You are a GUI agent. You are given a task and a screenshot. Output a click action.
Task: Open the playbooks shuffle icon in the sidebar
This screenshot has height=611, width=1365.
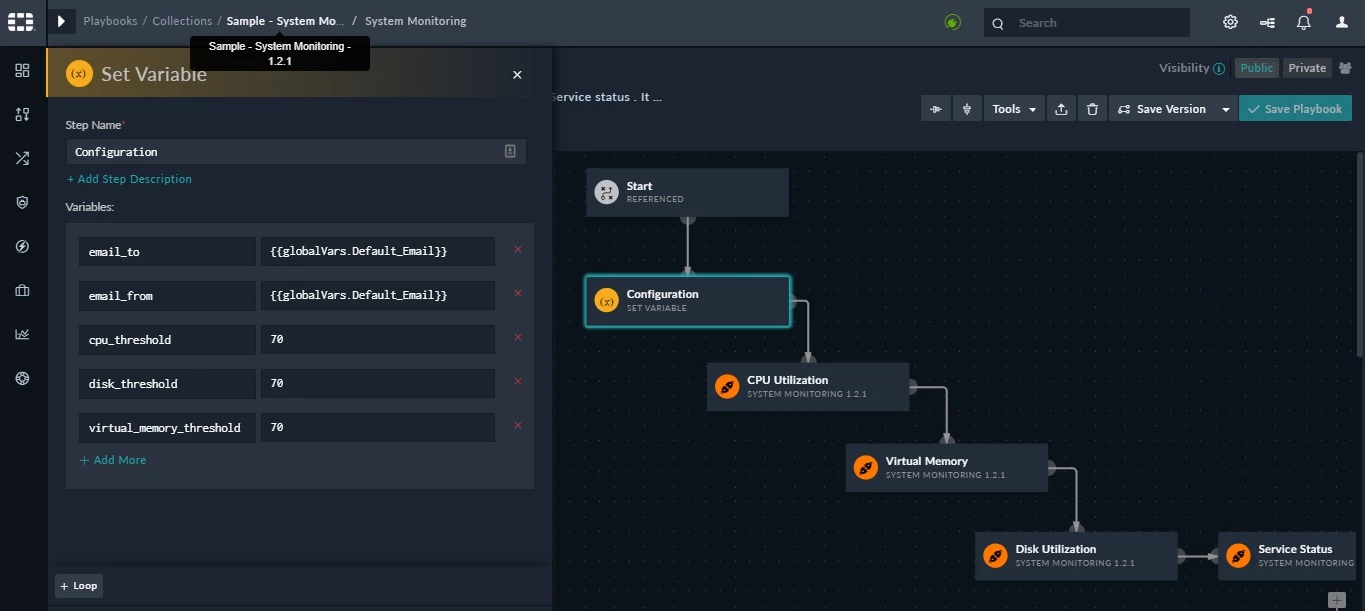(x=22, y=158)
